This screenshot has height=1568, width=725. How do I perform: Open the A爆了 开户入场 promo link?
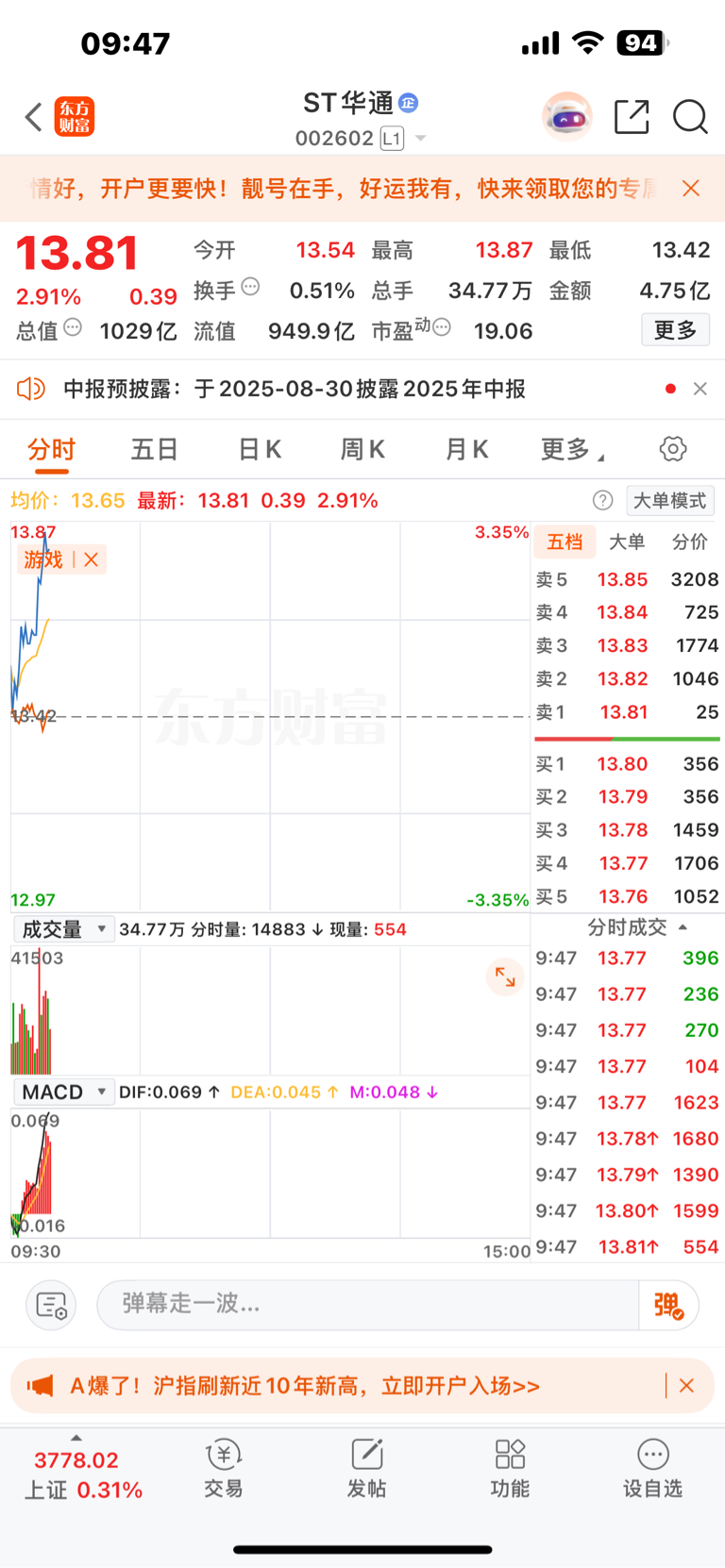tap(305, 1386)
